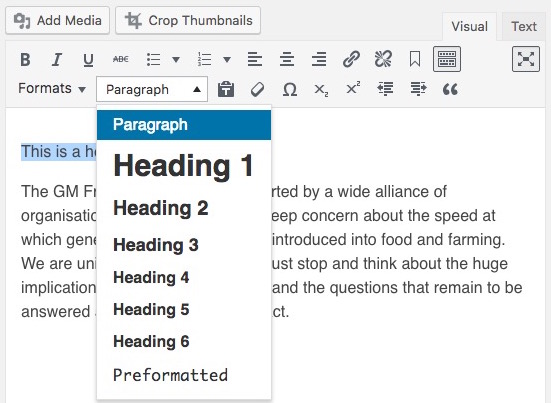Apply strikethrough with the ABC icon

point(121,59)
